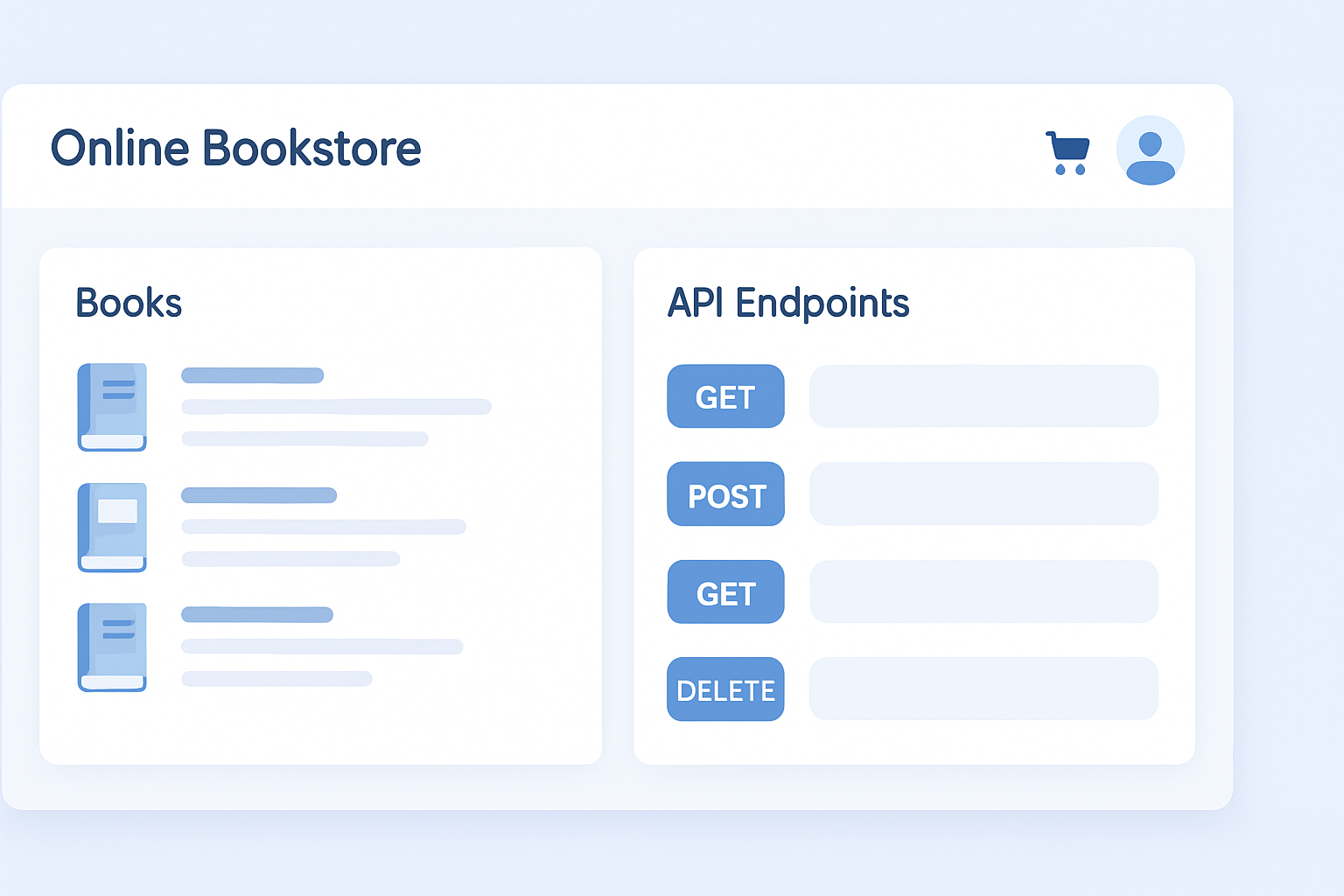The height and width of the screenshot is (896, 1344).
Task: Click the DELETE endpoint field
Action: [x=983, y=689]
